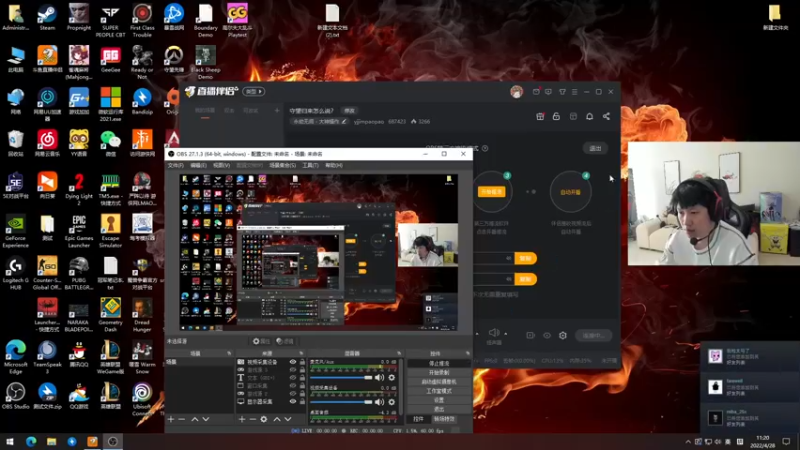Viewport: 800px width, 450px height.
Task: Move source down with arrow
Action: (x=288, y=419)
